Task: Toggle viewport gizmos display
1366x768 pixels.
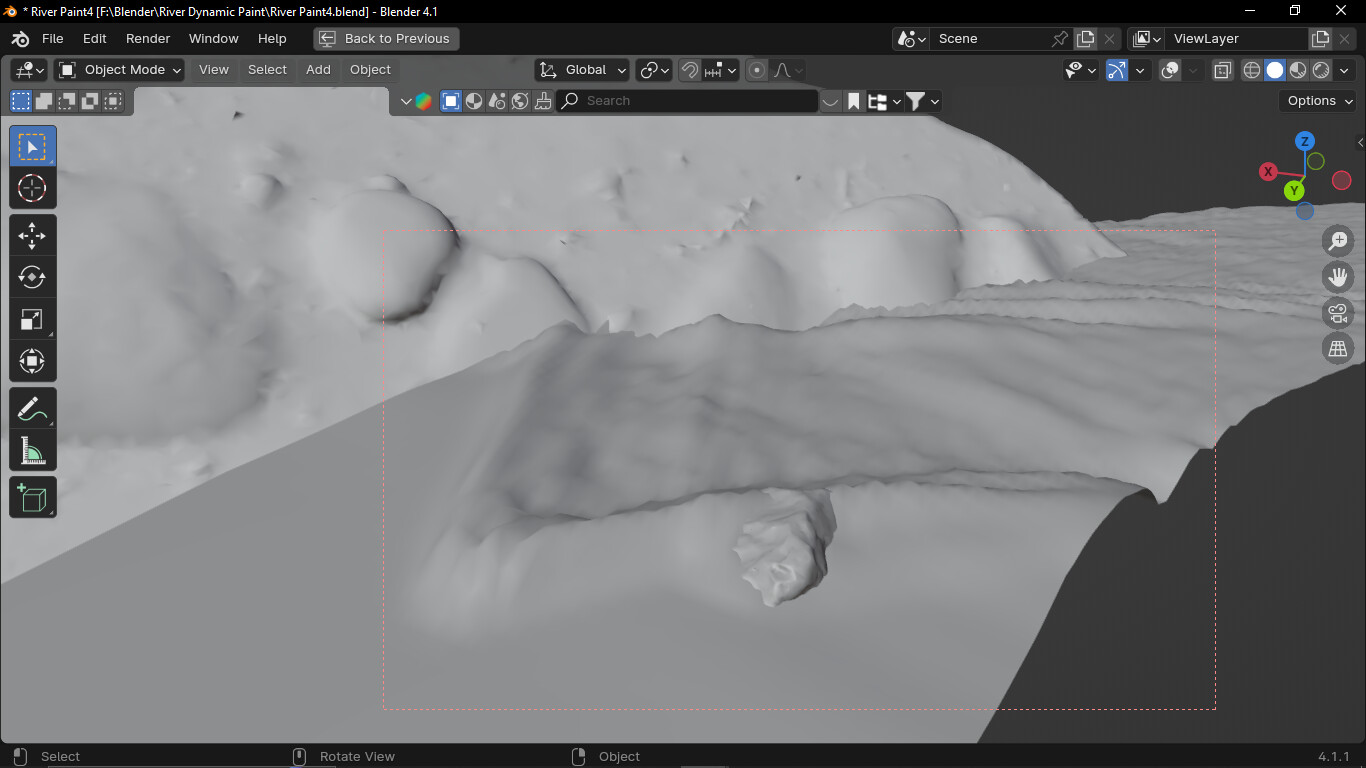Action: [x=1117, y=70]
